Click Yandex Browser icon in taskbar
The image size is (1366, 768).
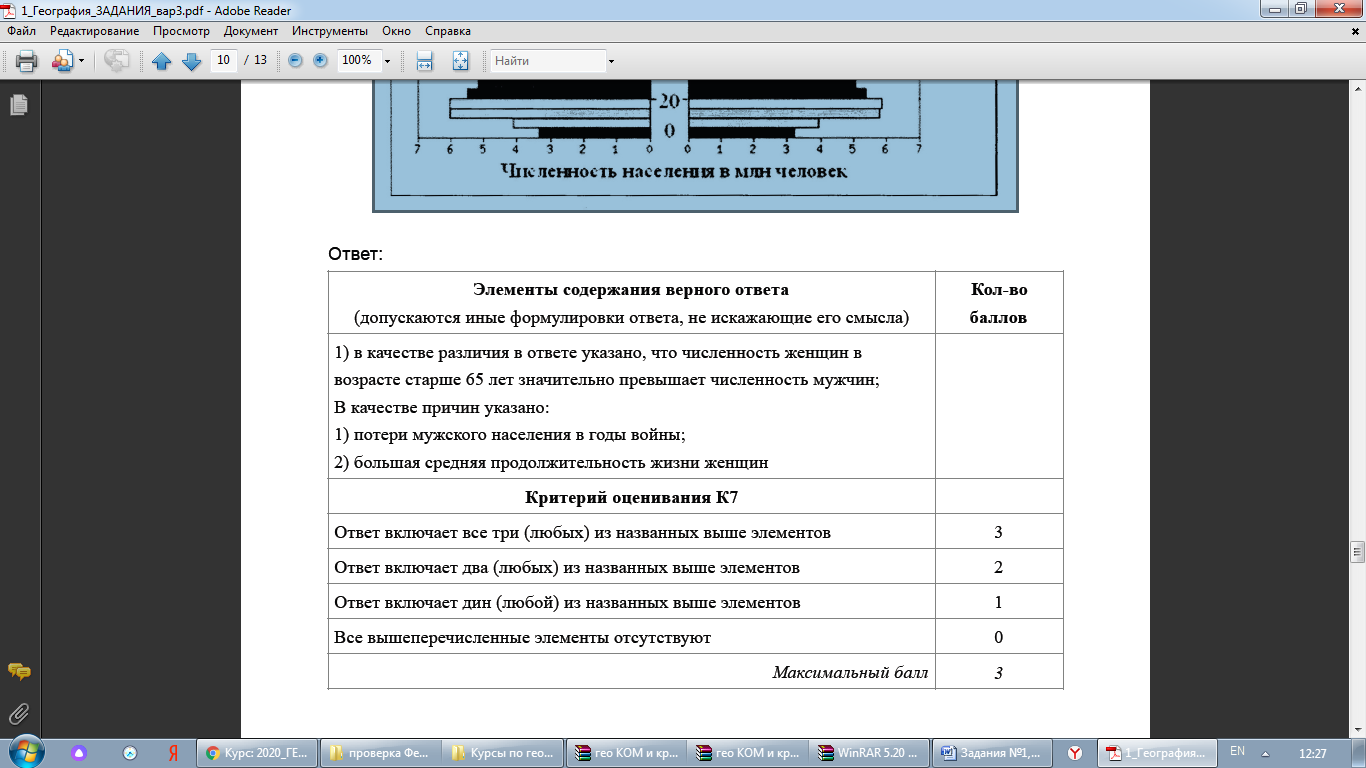1074,752
